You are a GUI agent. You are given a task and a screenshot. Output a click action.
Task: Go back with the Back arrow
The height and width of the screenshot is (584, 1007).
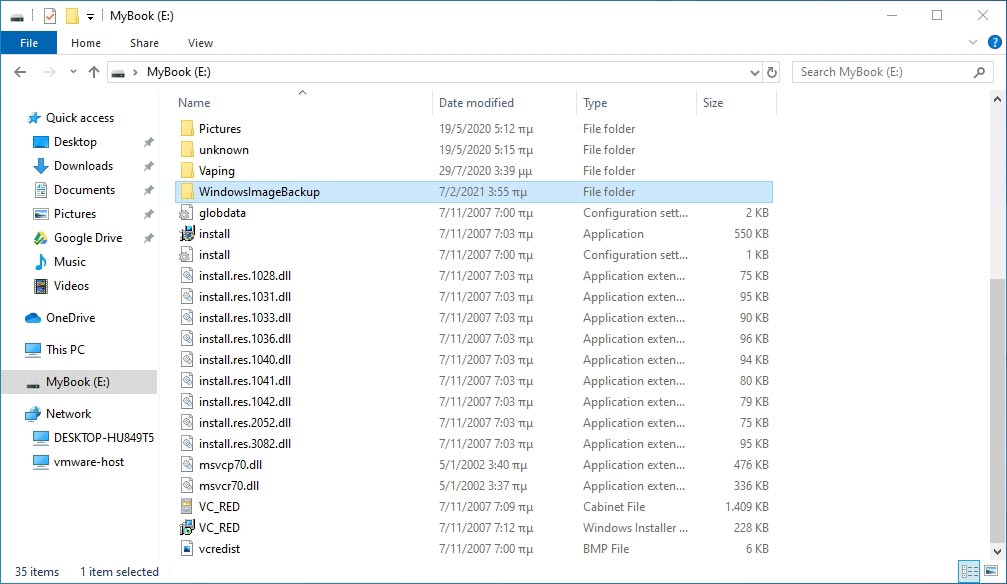click(21, 72)
